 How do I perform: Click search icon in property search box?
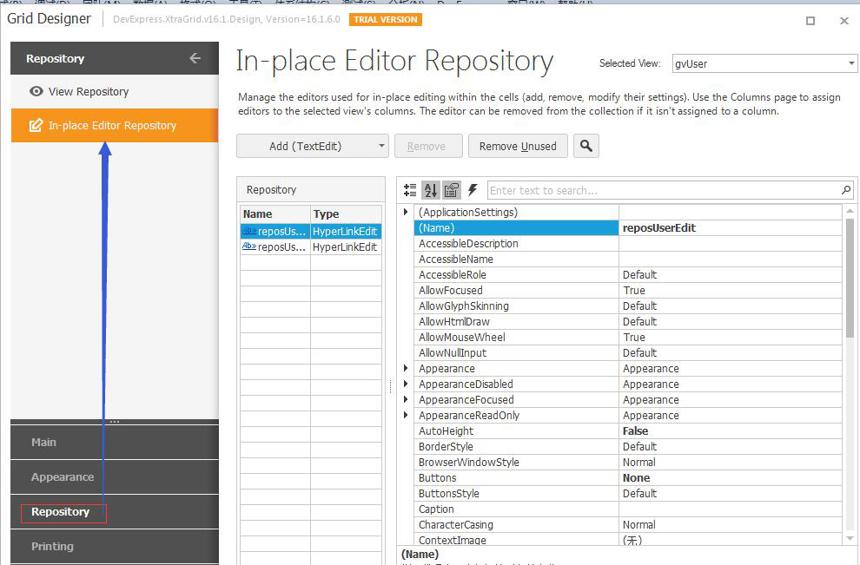coord(846,190)
